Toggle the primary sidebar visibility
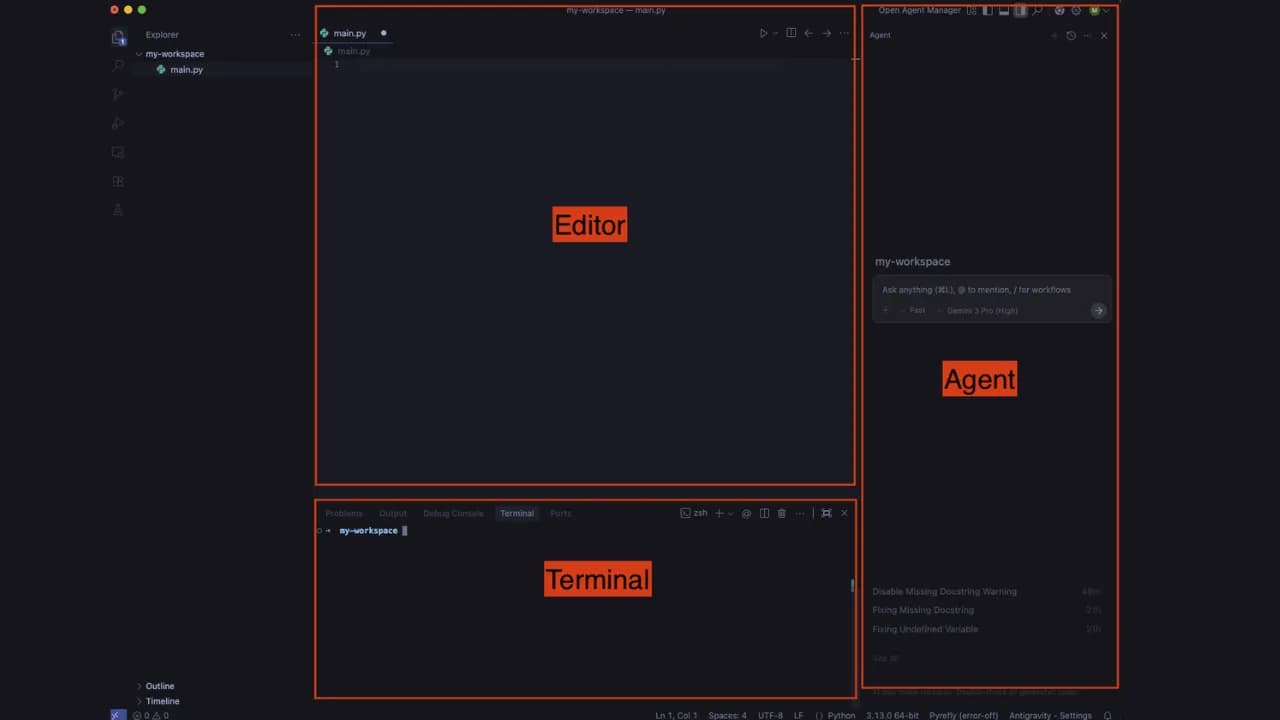Screen dimensions: 1280x720 point(988,10)
